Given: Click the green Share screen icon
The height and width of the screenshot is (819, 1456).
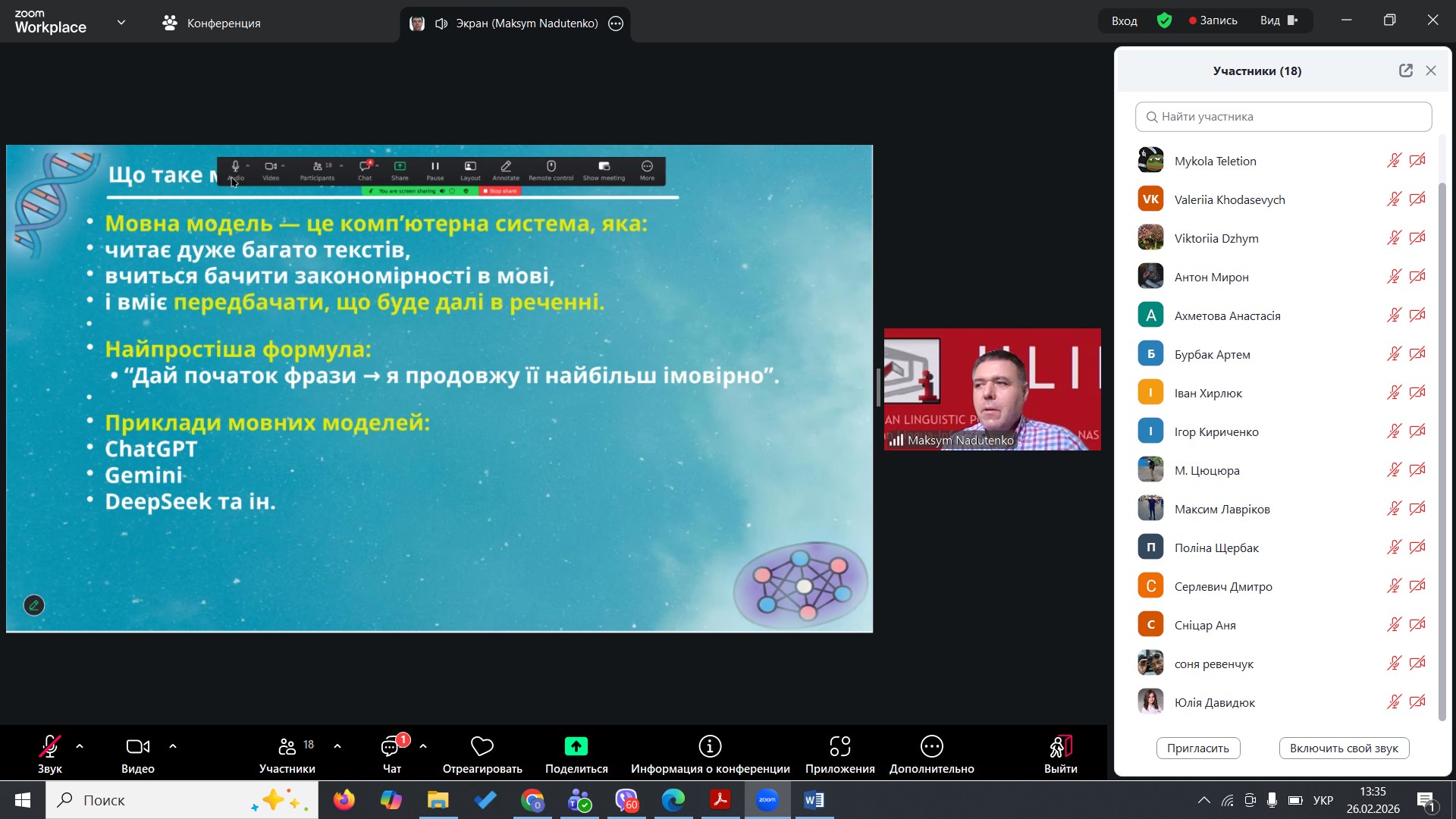Looking at the screenshot, I should pyautogui.click(x=576, y=747).
